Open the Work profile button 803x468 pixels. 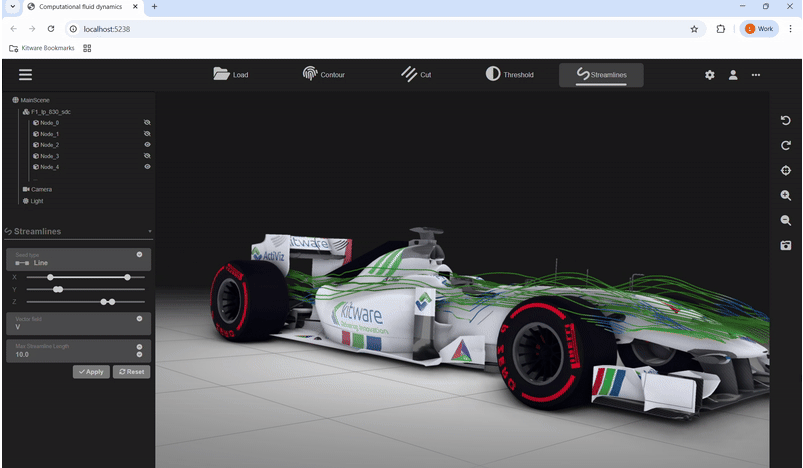pos(759,29)
